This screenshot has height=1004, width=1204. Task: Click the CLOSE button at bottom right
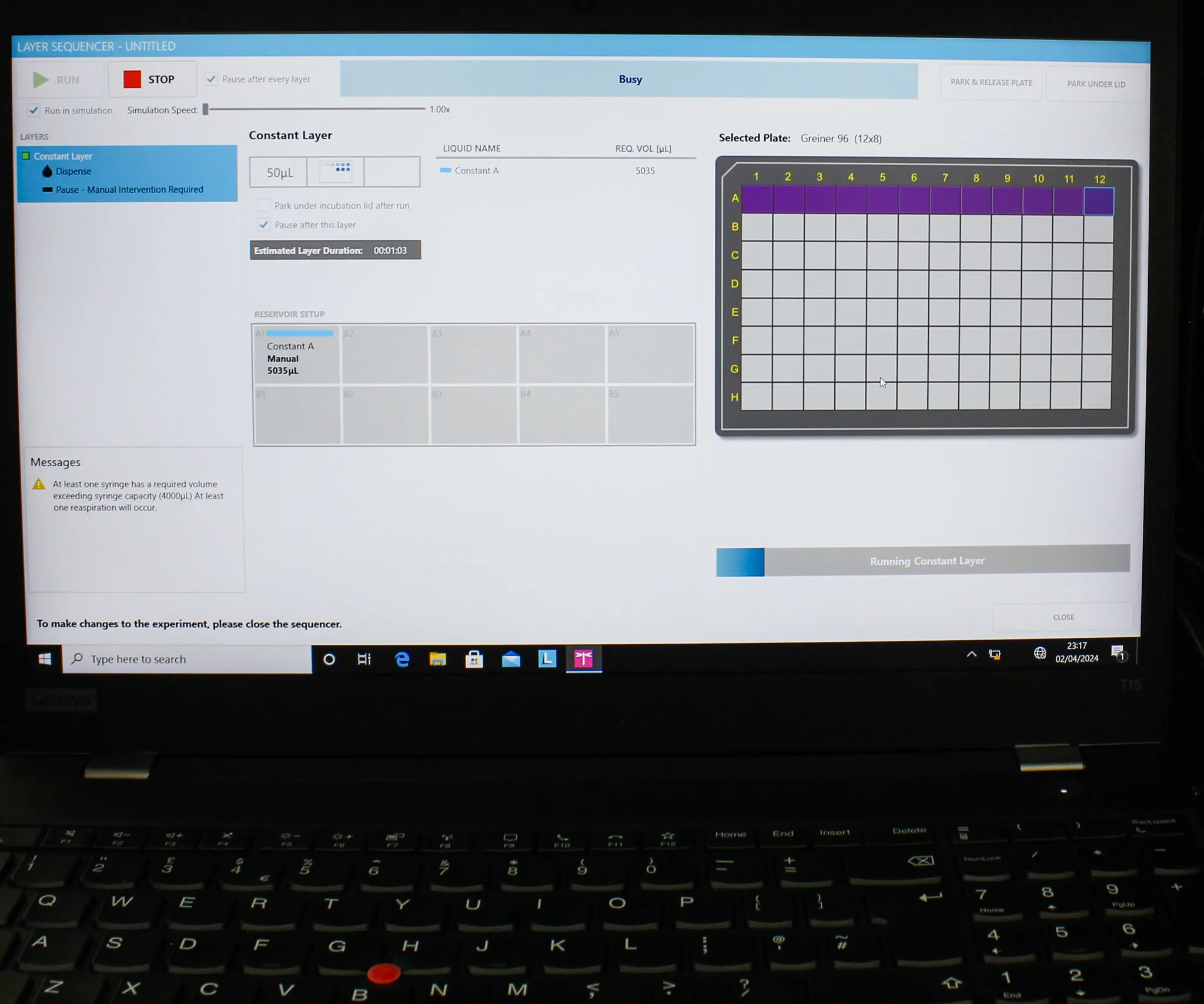pos(1063,616)
